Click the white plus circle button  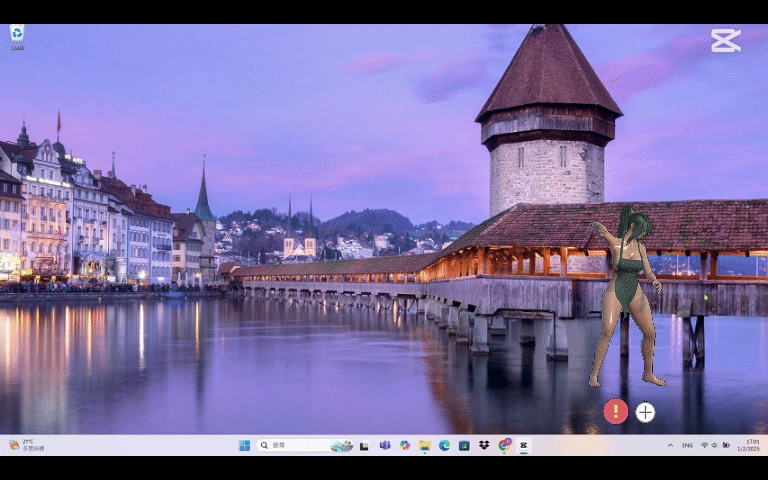(x=645, y=412)
